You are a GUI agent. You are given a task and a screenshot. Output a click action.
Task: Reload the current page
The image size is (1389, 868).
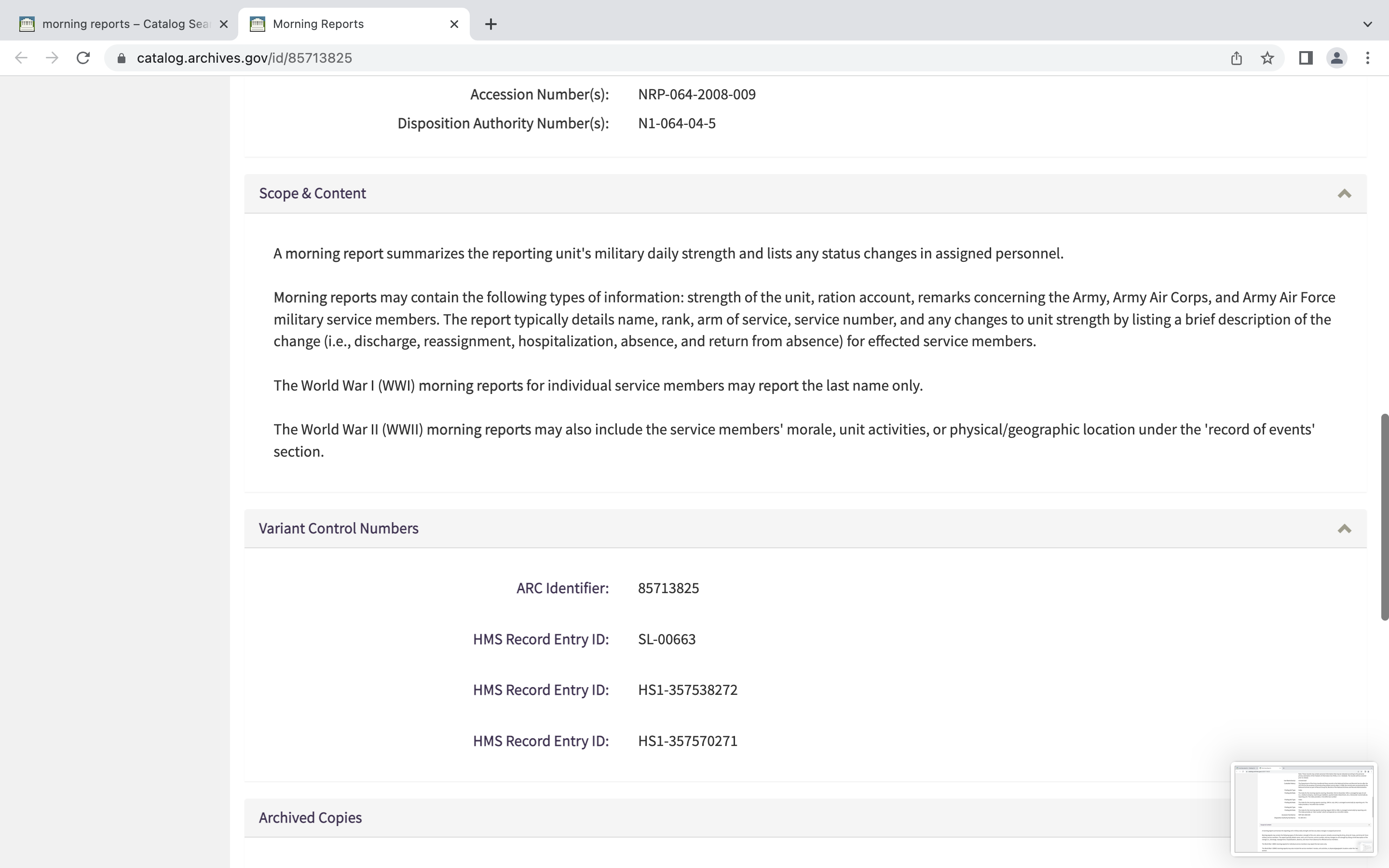[x=83, y=58]
